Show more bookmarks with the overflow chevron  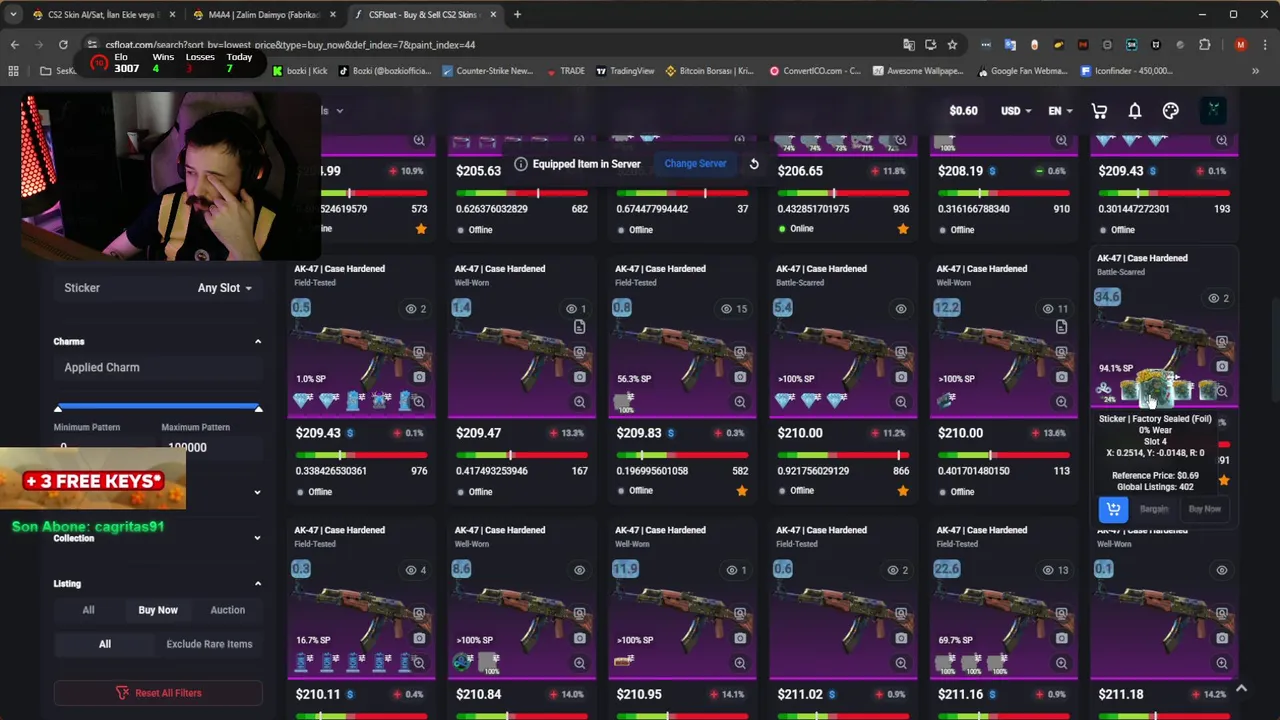tap(1255, 71)
